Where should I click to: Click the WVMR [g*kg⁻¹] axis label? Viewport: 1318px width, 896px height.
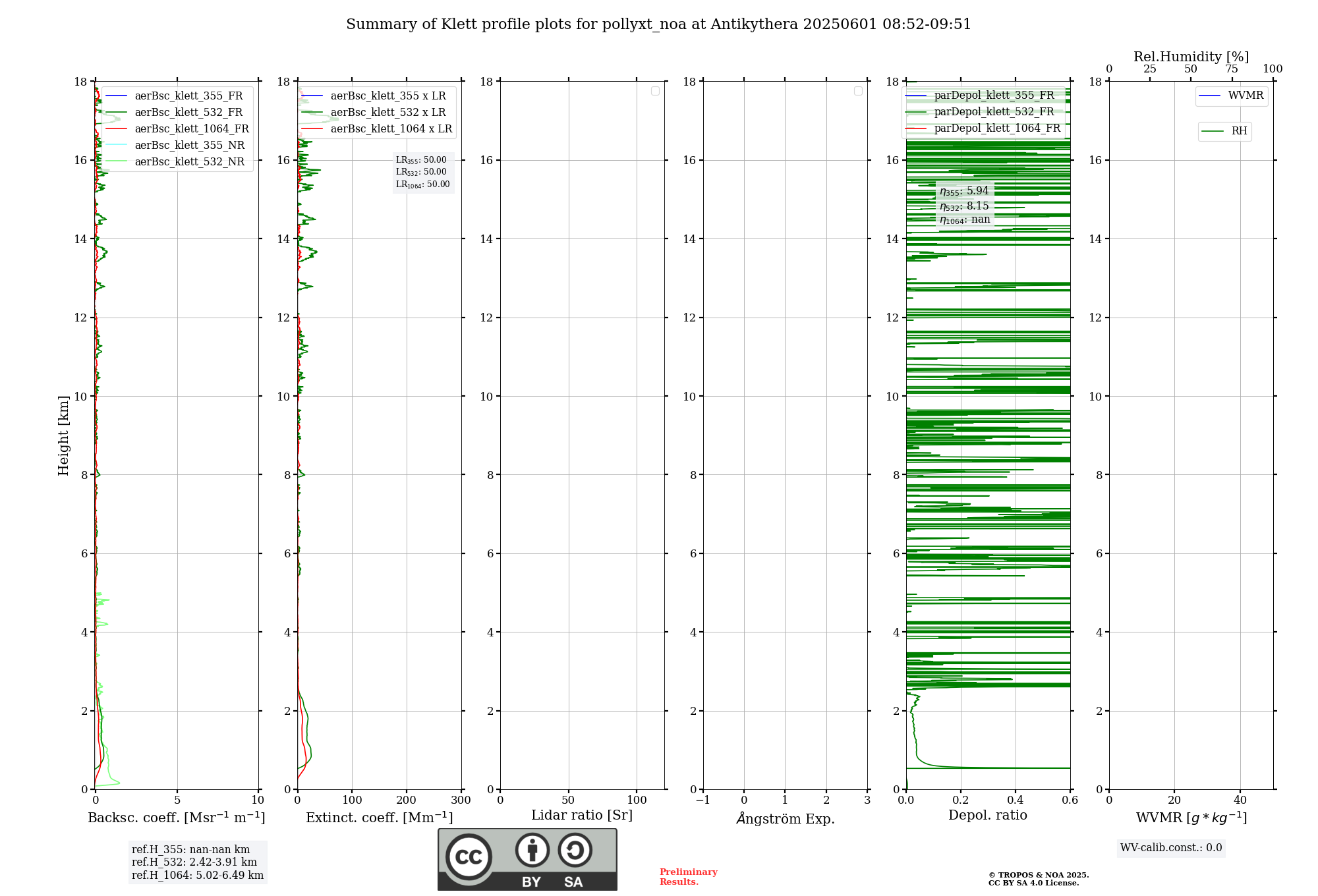(1191, 818)
